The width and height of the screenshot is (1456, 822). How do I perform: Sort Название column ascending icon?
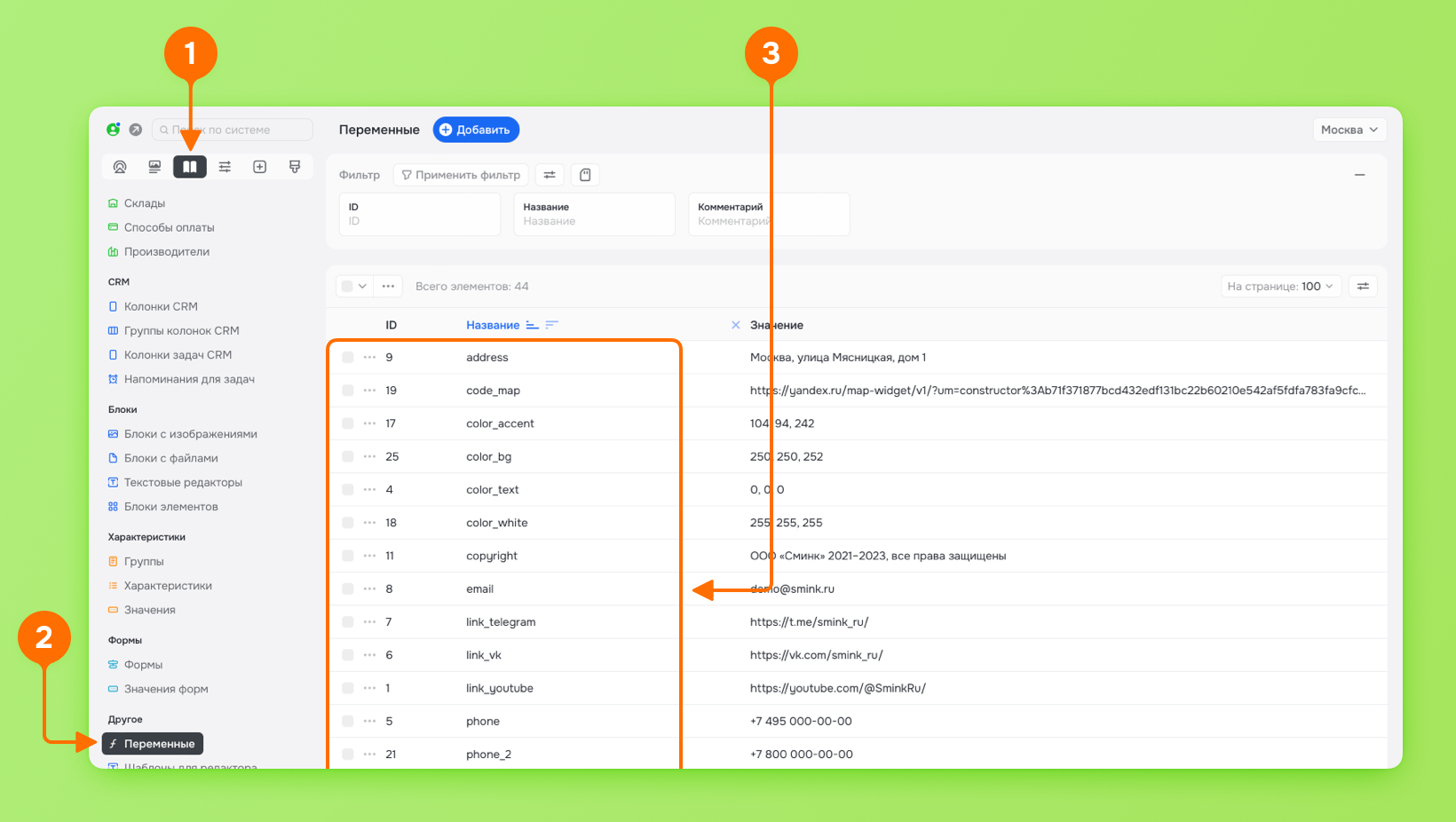click(533, 325)
